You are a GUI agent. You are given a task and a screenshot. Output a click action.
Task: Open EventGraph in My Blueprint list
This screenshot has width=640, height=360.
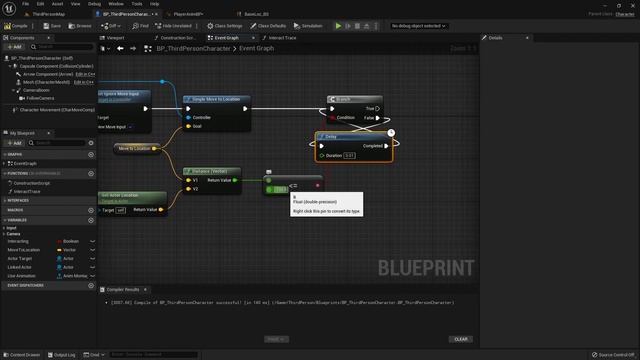(x=25, y=163)
